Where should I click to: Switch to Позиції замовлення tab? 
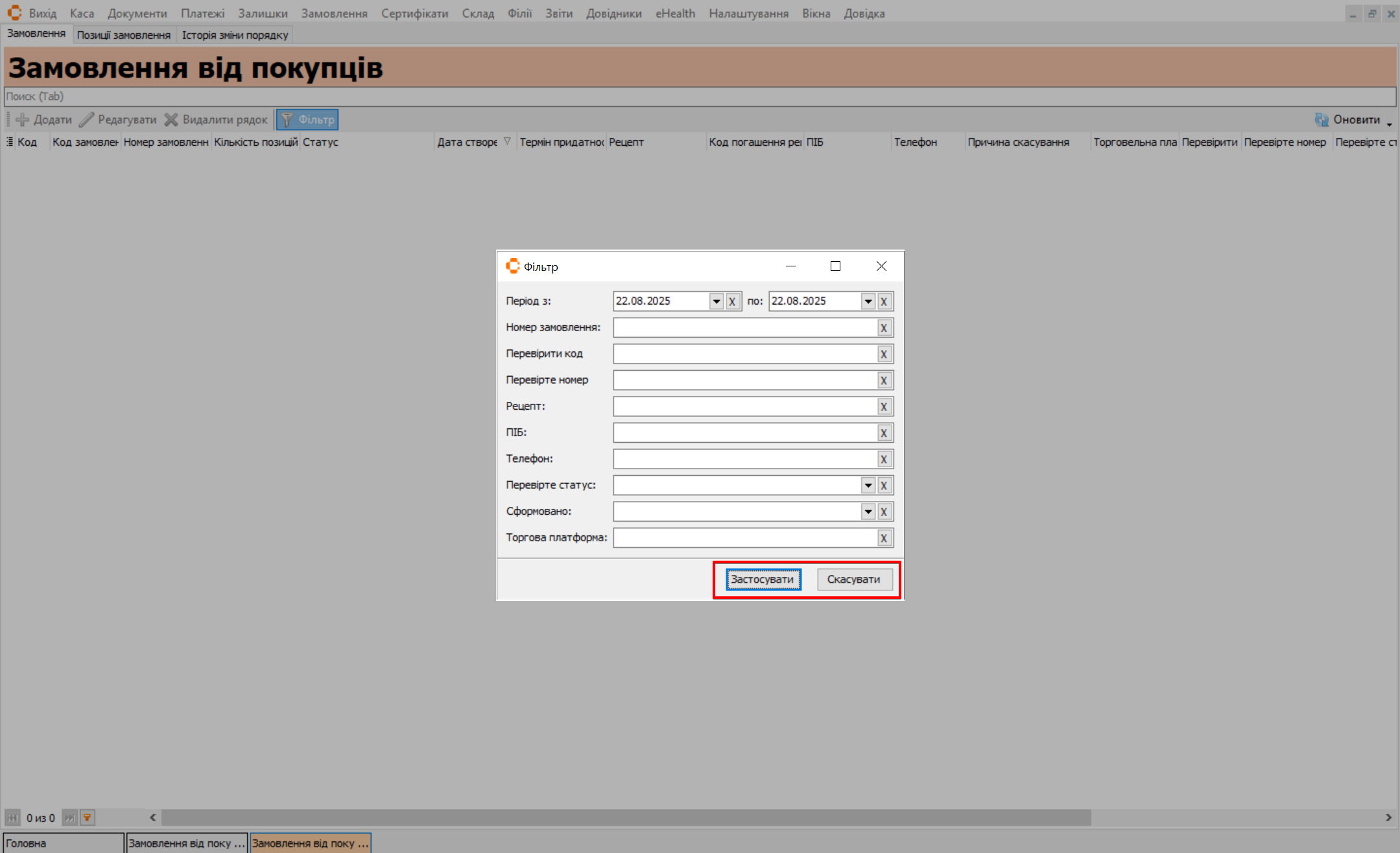point(123,35)
